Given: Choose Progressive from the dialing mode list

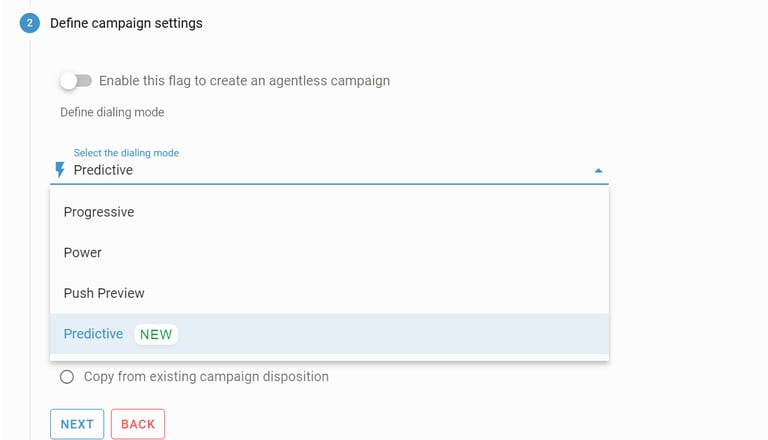Looking at the screenshot, I should [99, 212].
